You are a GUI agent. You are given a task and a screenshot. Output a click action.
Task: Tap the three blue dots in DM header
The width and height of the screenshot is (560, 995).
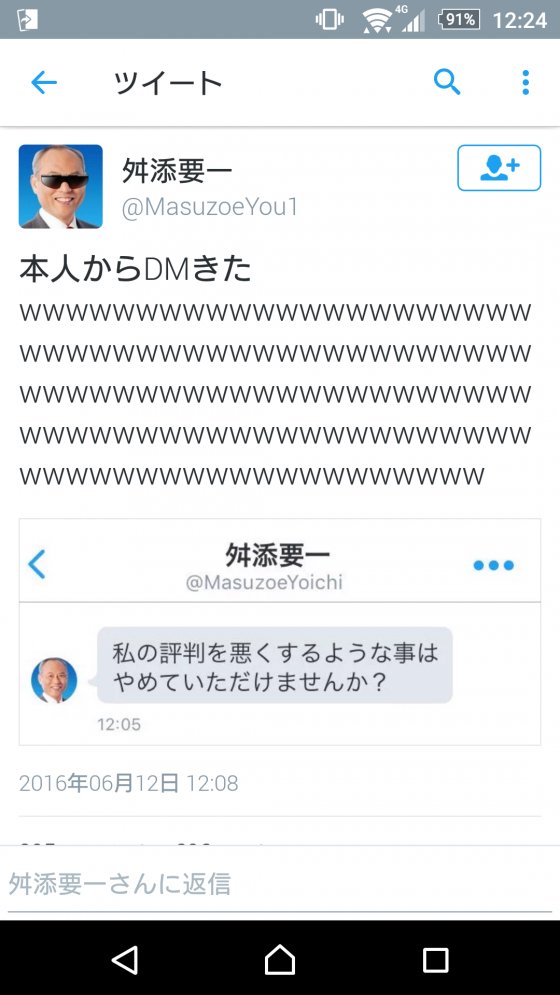493,565
